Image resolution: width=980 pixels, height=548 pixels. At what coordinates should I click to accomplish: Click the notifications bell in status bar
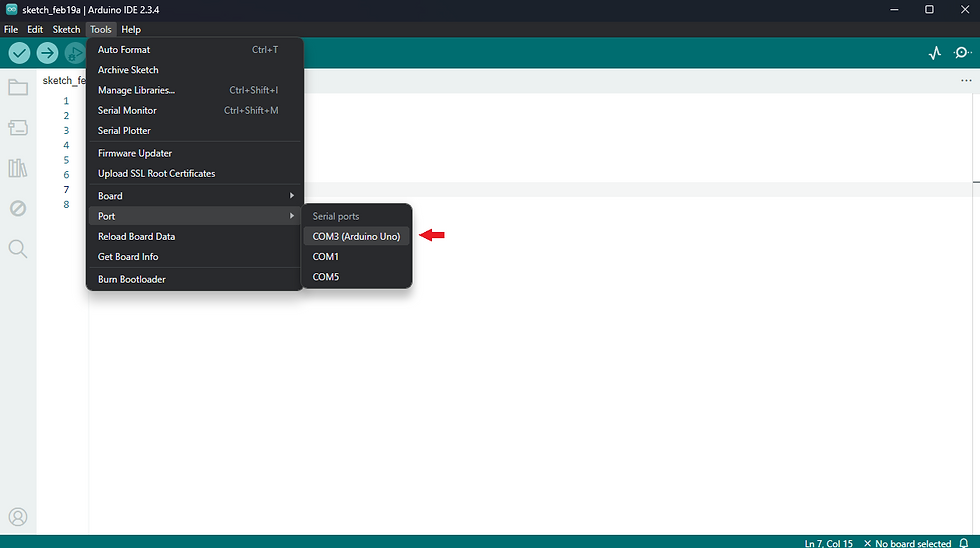964,543
